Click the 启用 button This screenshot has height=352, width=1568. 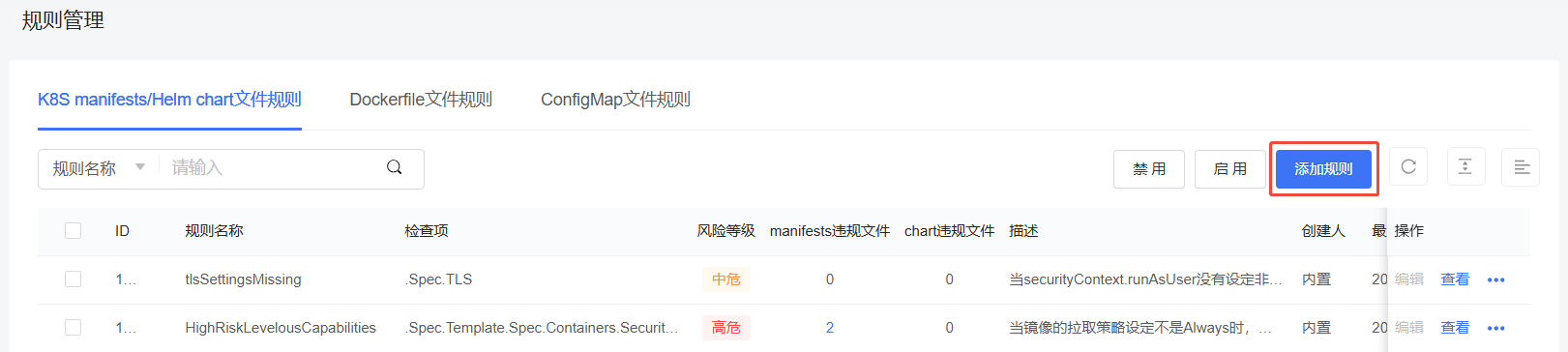click(1230, 168)
